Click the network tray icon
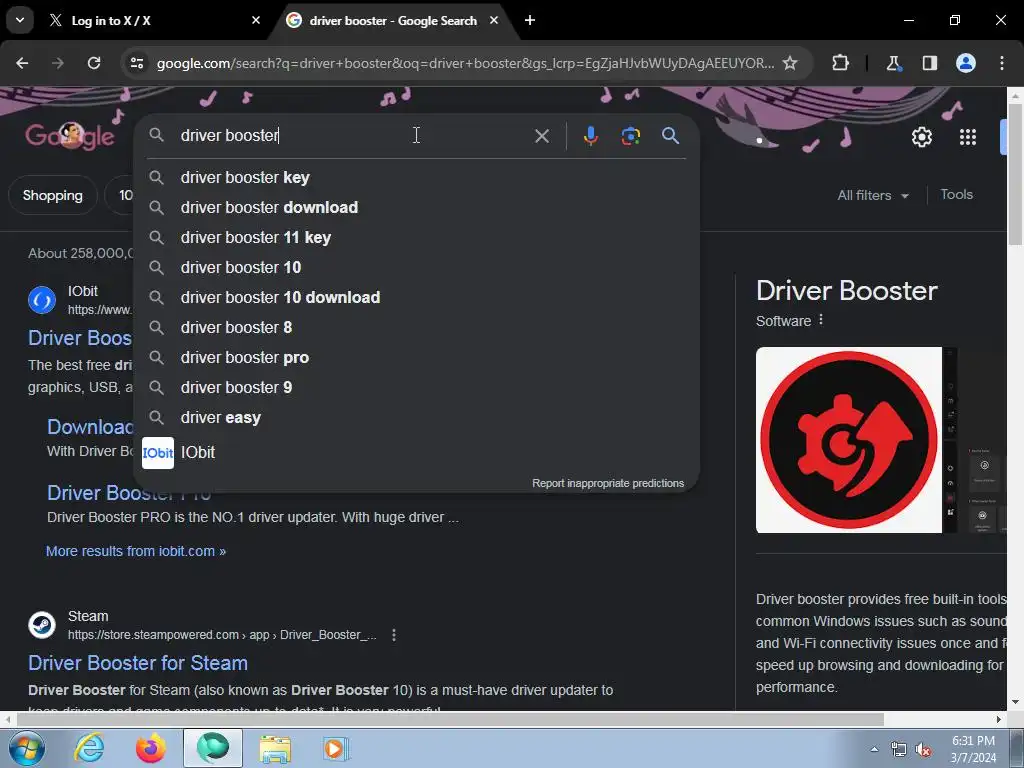This screenshot has width=1024, height=768. (899, 750)
